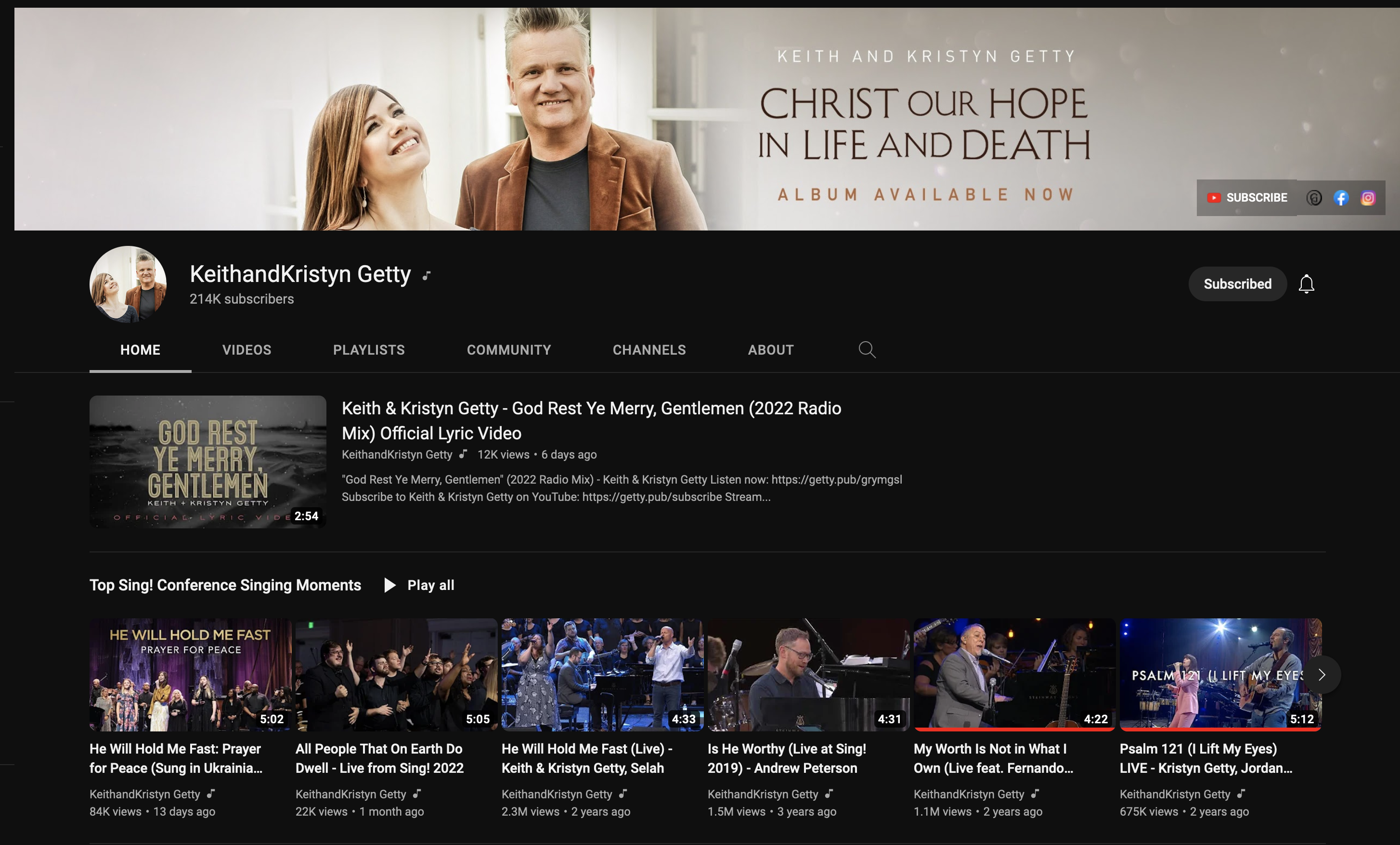The image size is (1400, 845).
Task: Switch to the CHANNELS tab
Action: pyautogui.click(x=649, y=350)
